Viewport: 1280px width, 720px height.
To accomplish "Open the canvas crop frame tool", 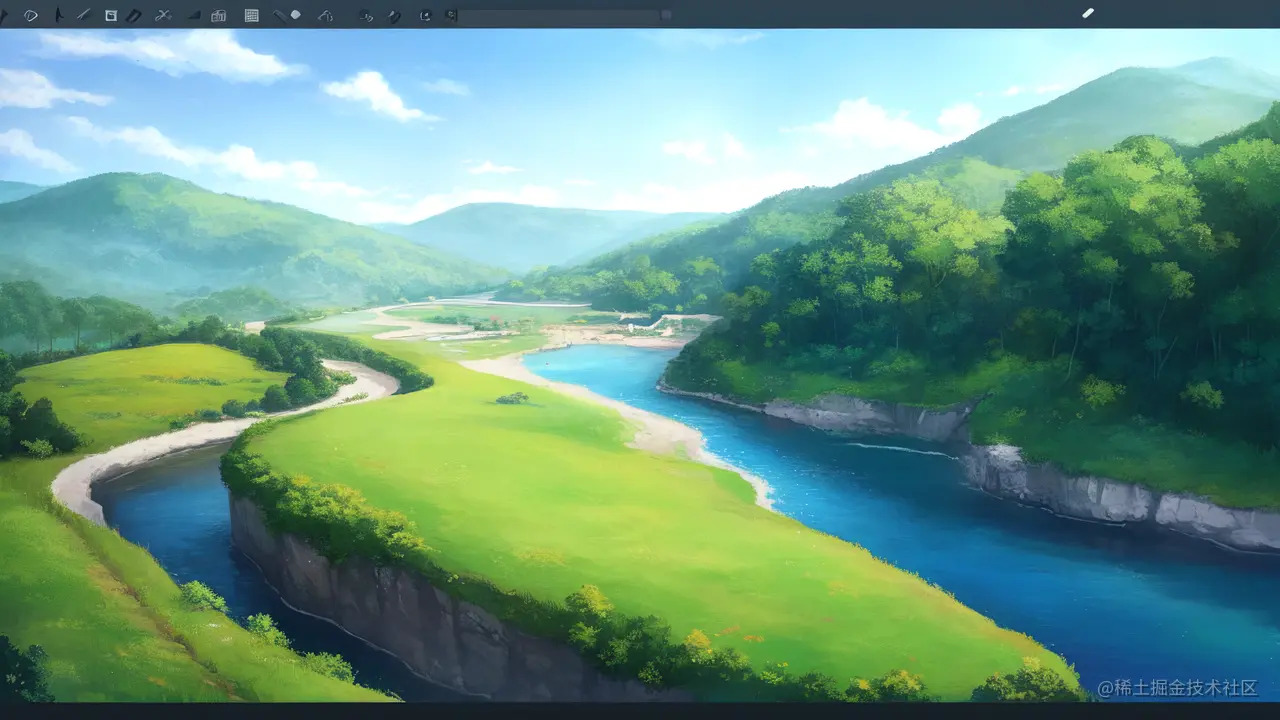I will pos(110,15).
